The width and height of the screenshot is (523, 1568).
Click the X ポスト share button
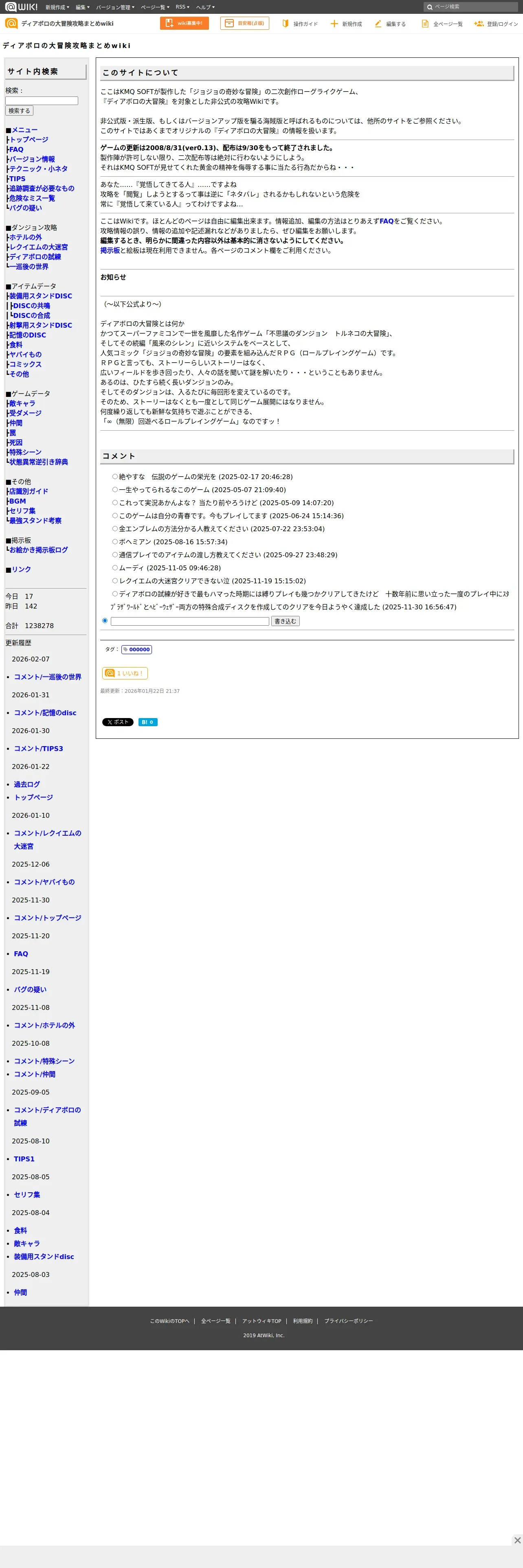[117, 722]
